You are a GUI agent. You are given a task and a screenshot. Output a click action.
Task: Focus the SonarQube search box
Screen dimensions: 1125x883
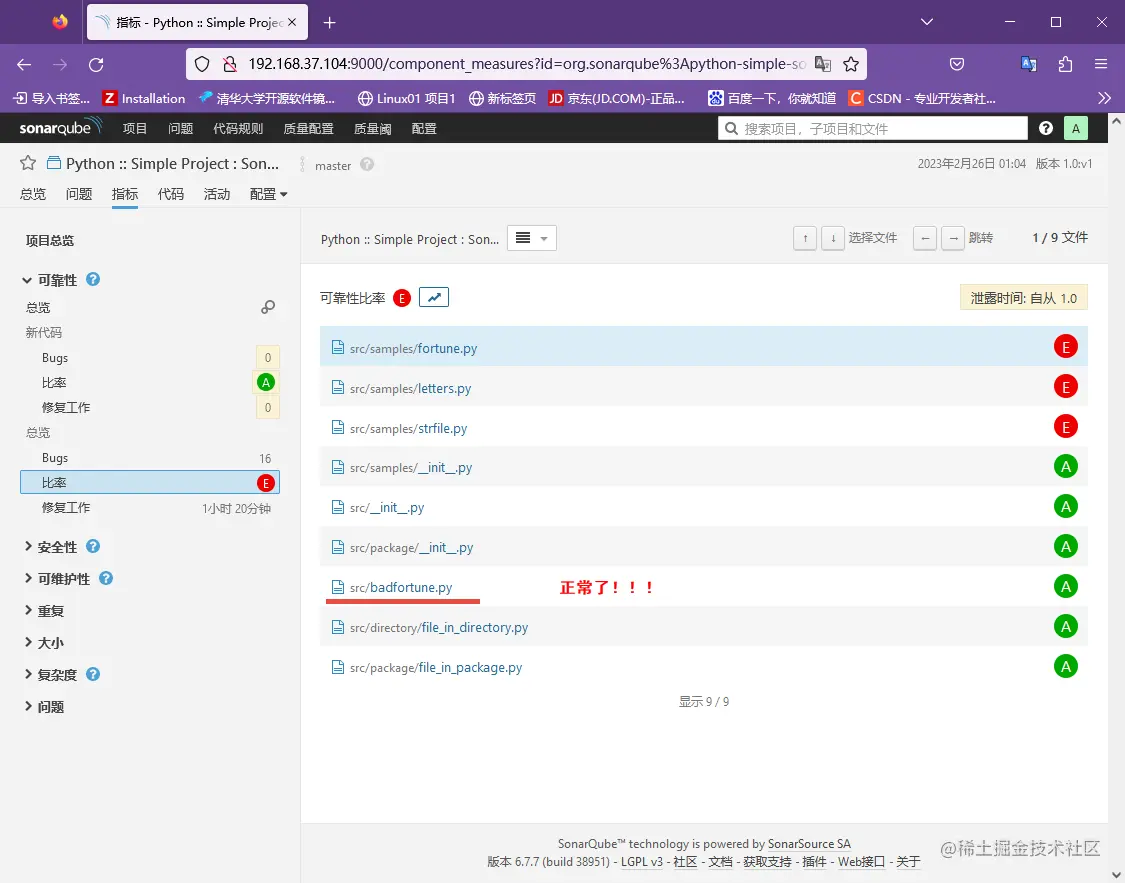[872, 128]
